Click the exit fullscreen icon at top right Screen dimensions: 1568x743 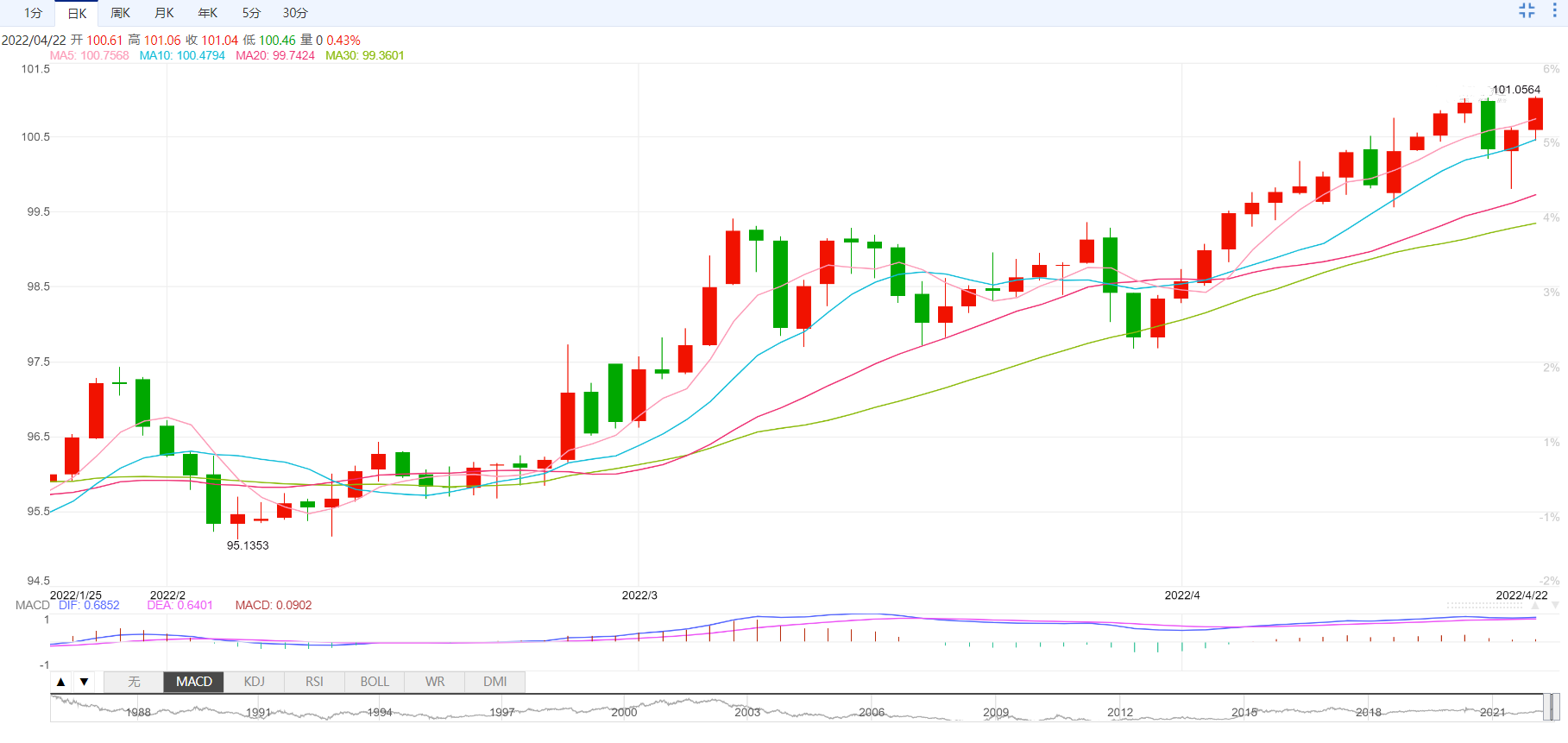1527,10
